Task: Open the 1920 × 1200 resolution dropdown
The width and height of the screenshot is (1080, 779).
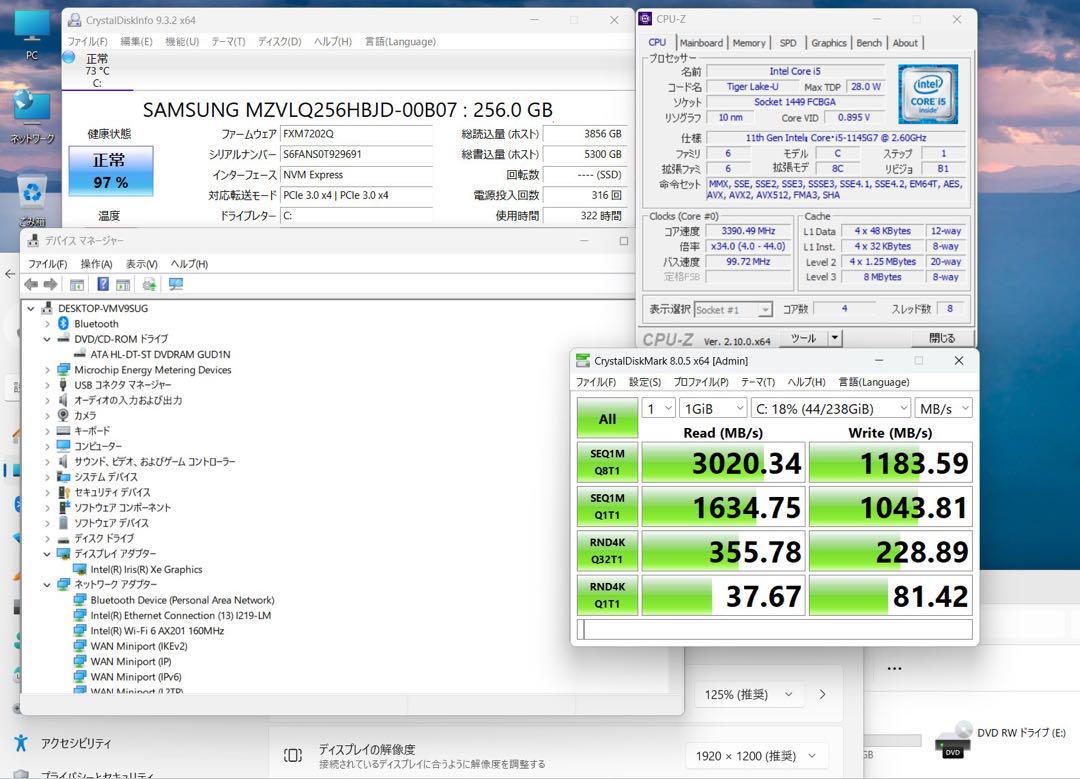Action: (756, 756)
